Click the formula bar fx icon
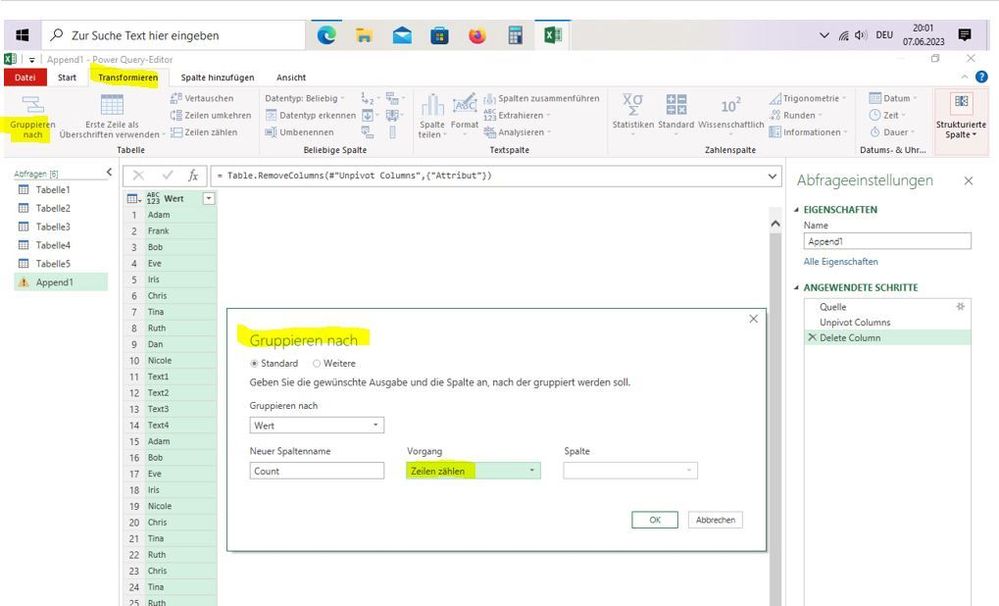The image size is (999, 606). 192,175
